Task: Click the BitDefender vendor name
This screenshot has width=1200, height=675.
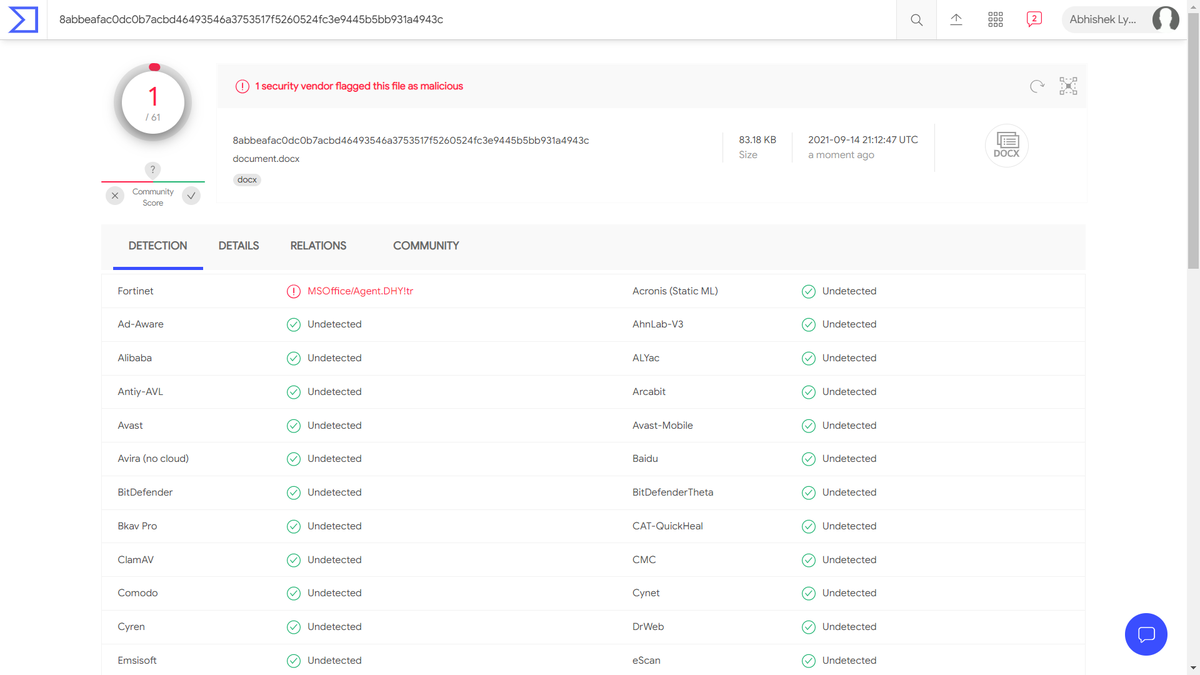Action: pyautogui.click(x=145, y=493)
